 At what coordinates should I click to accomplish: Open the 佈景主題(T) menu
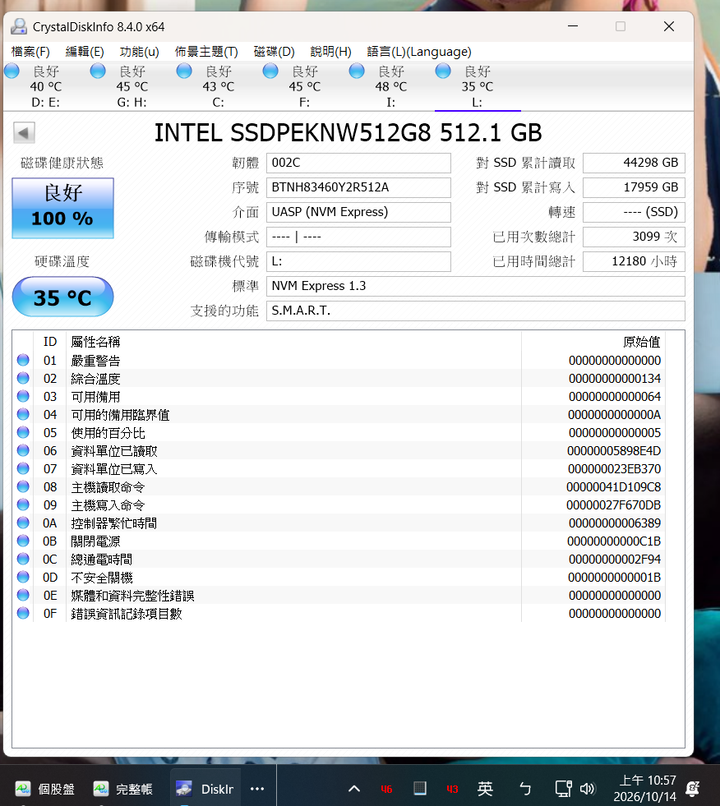pos(206,52)
